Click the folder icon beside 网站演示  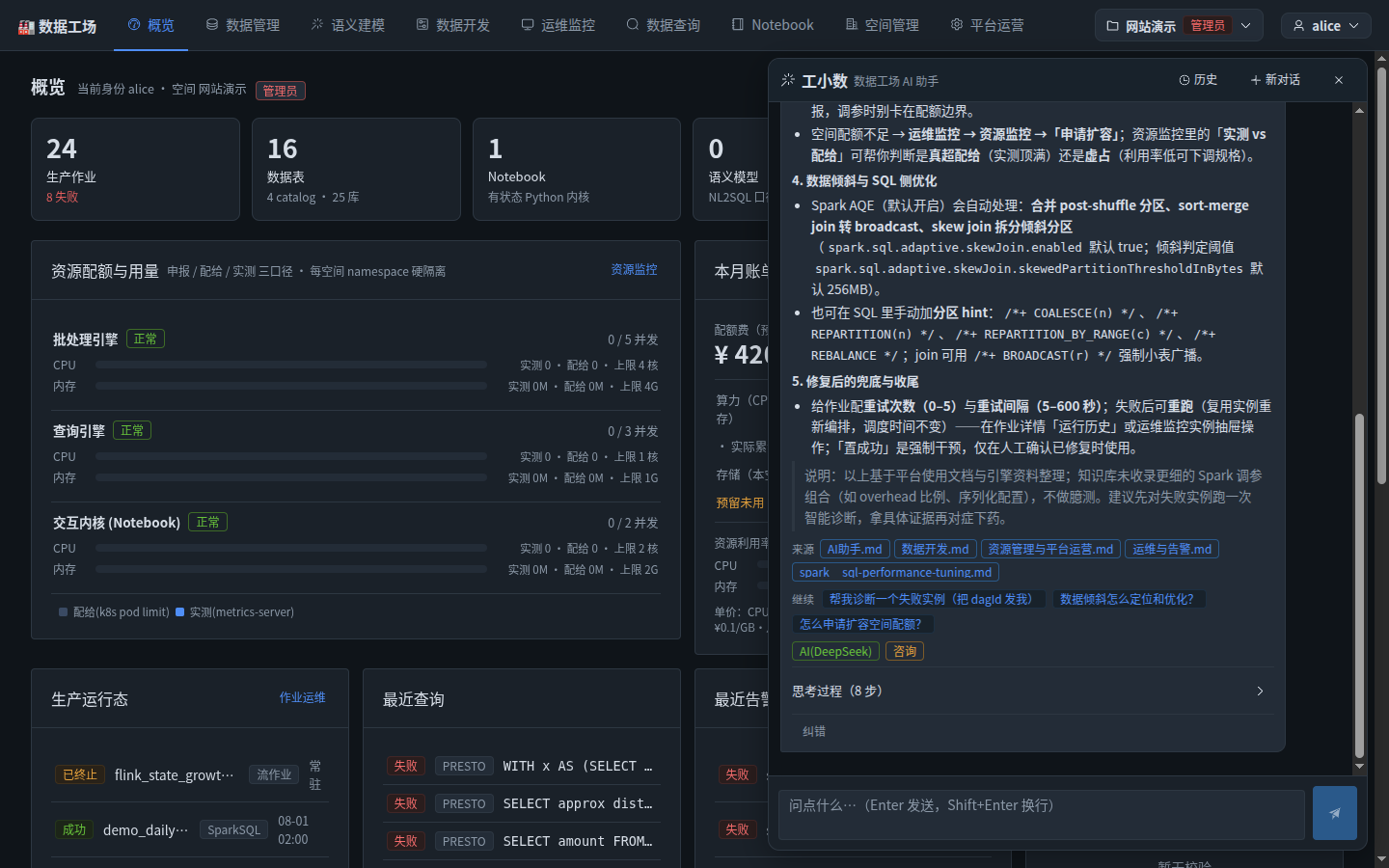1112,26
